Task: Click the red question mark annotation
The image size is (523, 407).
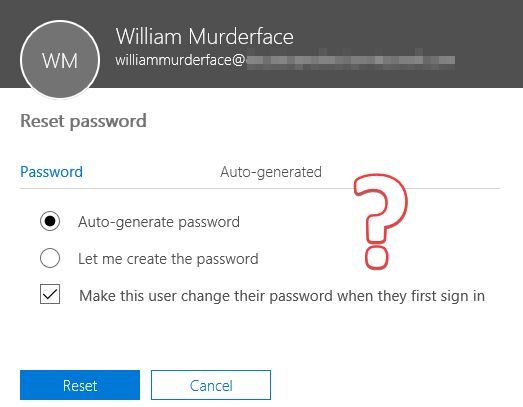Action: pos(381,221)
